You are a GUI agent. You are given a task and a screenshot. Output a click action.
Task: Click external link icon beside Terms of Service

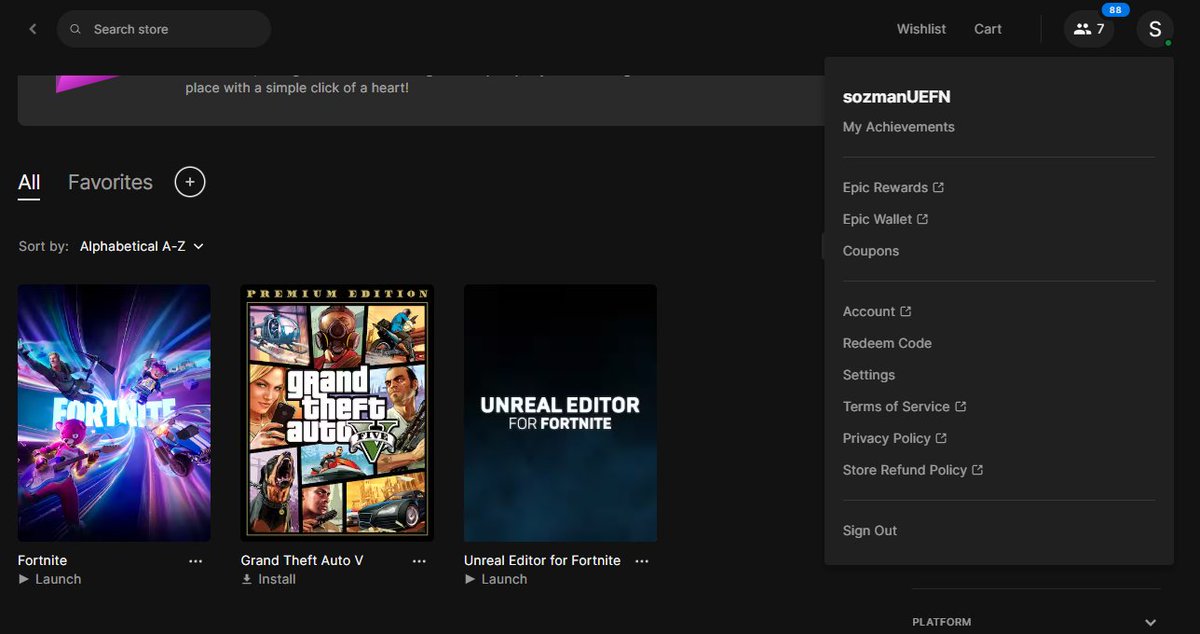[x=960, y=406]
